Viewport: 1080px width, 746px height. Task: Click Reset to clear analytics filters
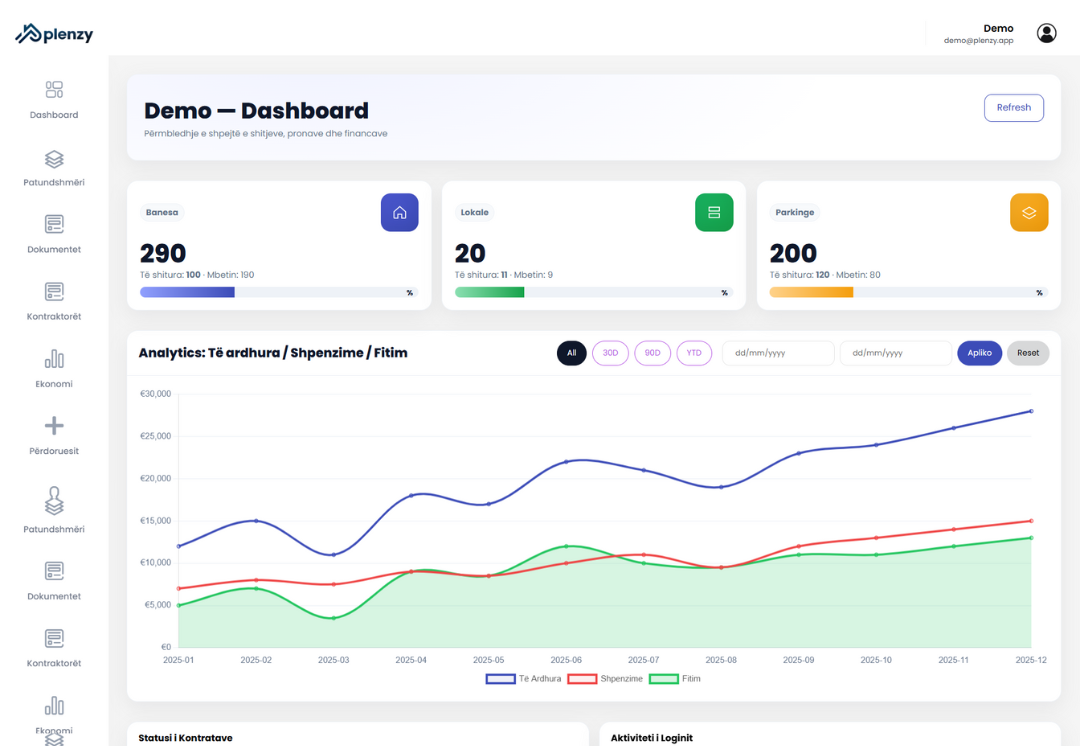click(x=1028, y=353)
